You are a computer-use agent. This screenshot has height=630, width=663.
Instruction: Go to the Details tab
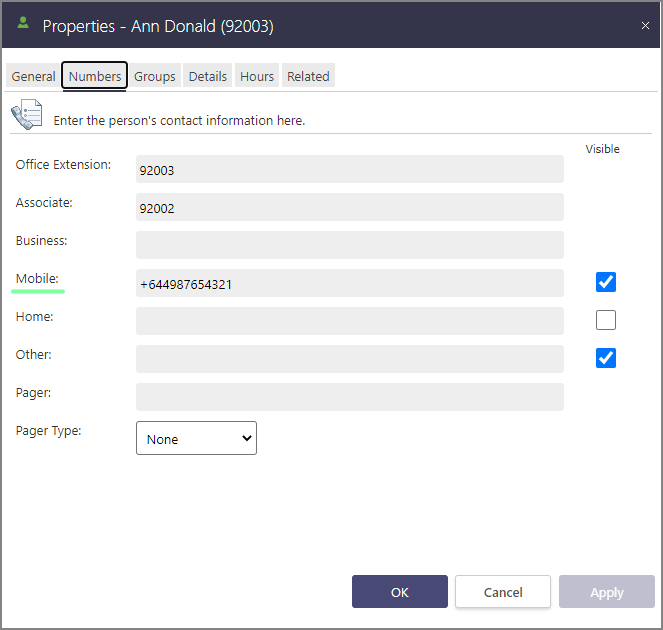tap(208, 77)
